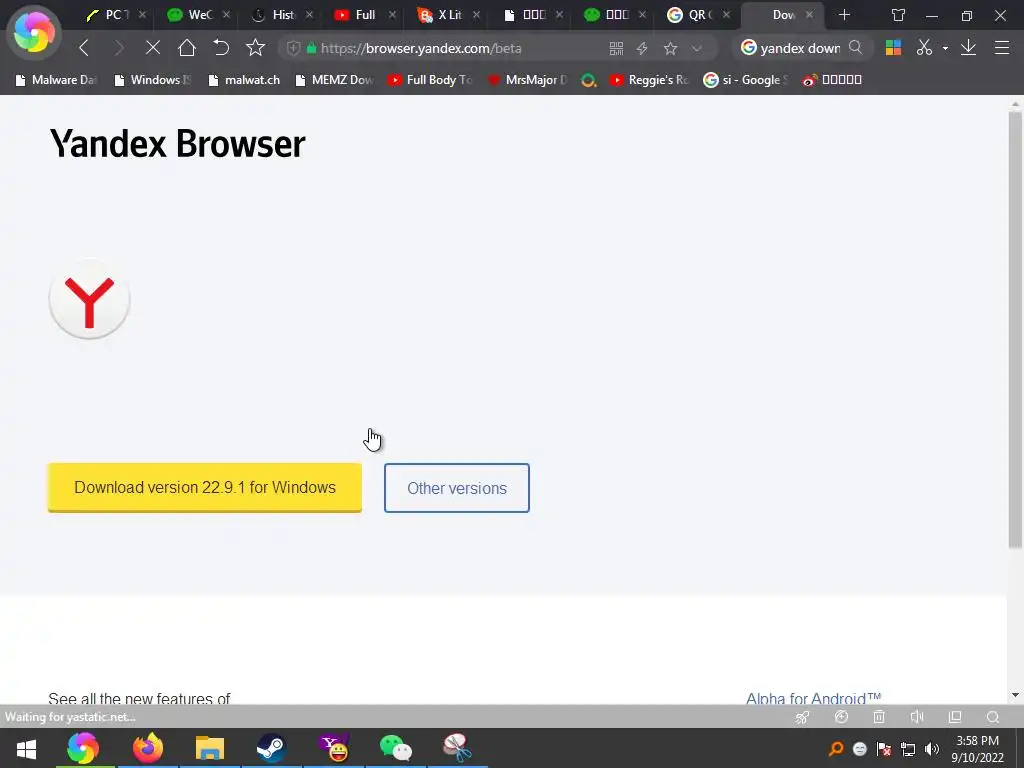The height and width of the screenshot is (768, 1024).
Task: Click the 360 browser profile logo
Action: [34, 33]
